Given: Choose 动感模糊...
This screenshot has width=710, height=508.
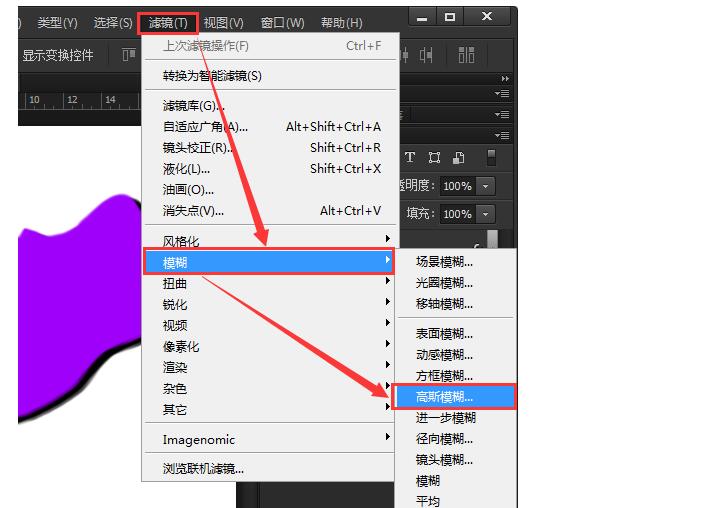Looking at the screenshot, I should [456, 355].
